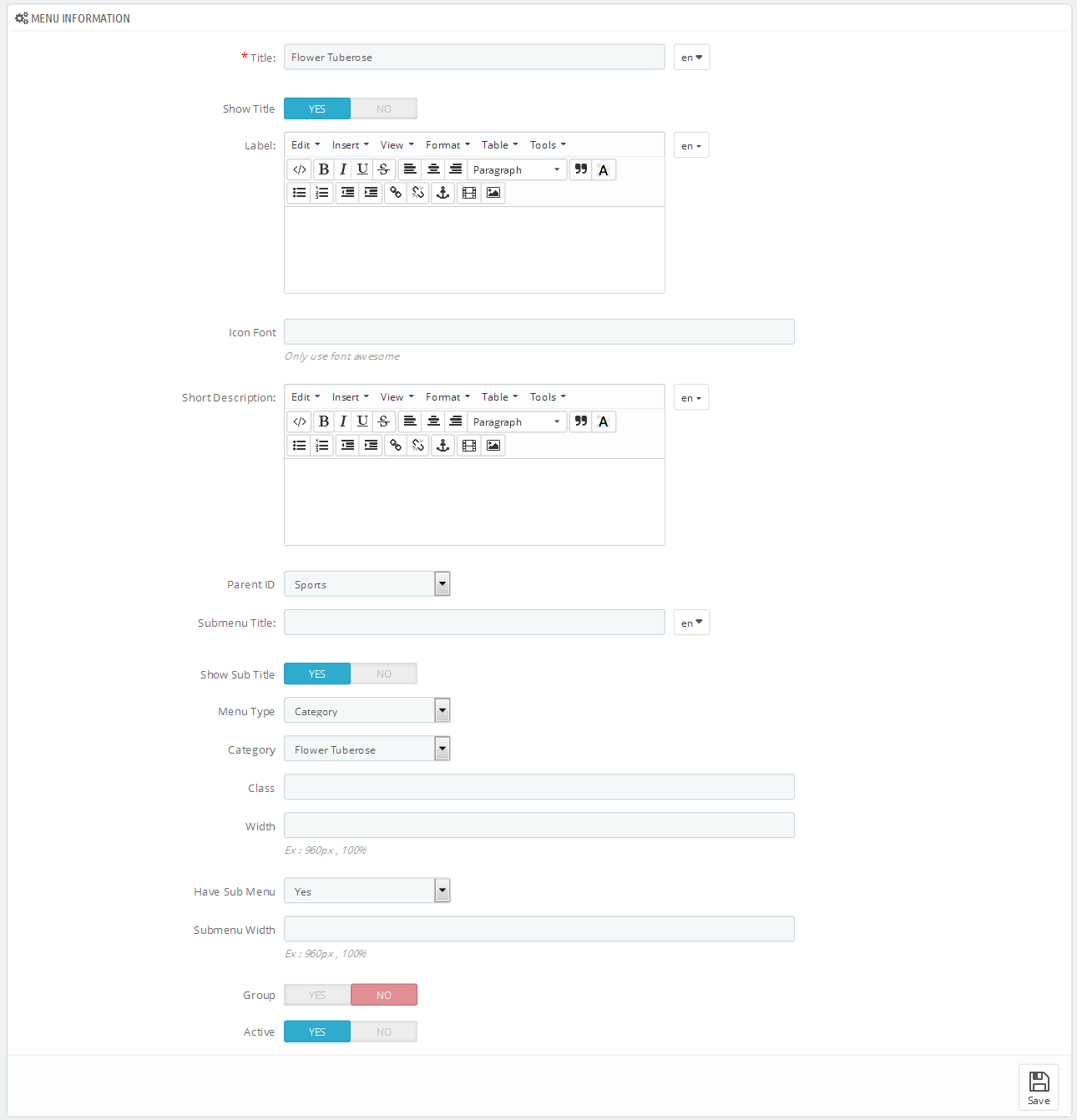
Task: Open Submenu Title language en dropdown
Action: [x=691, y=623]
